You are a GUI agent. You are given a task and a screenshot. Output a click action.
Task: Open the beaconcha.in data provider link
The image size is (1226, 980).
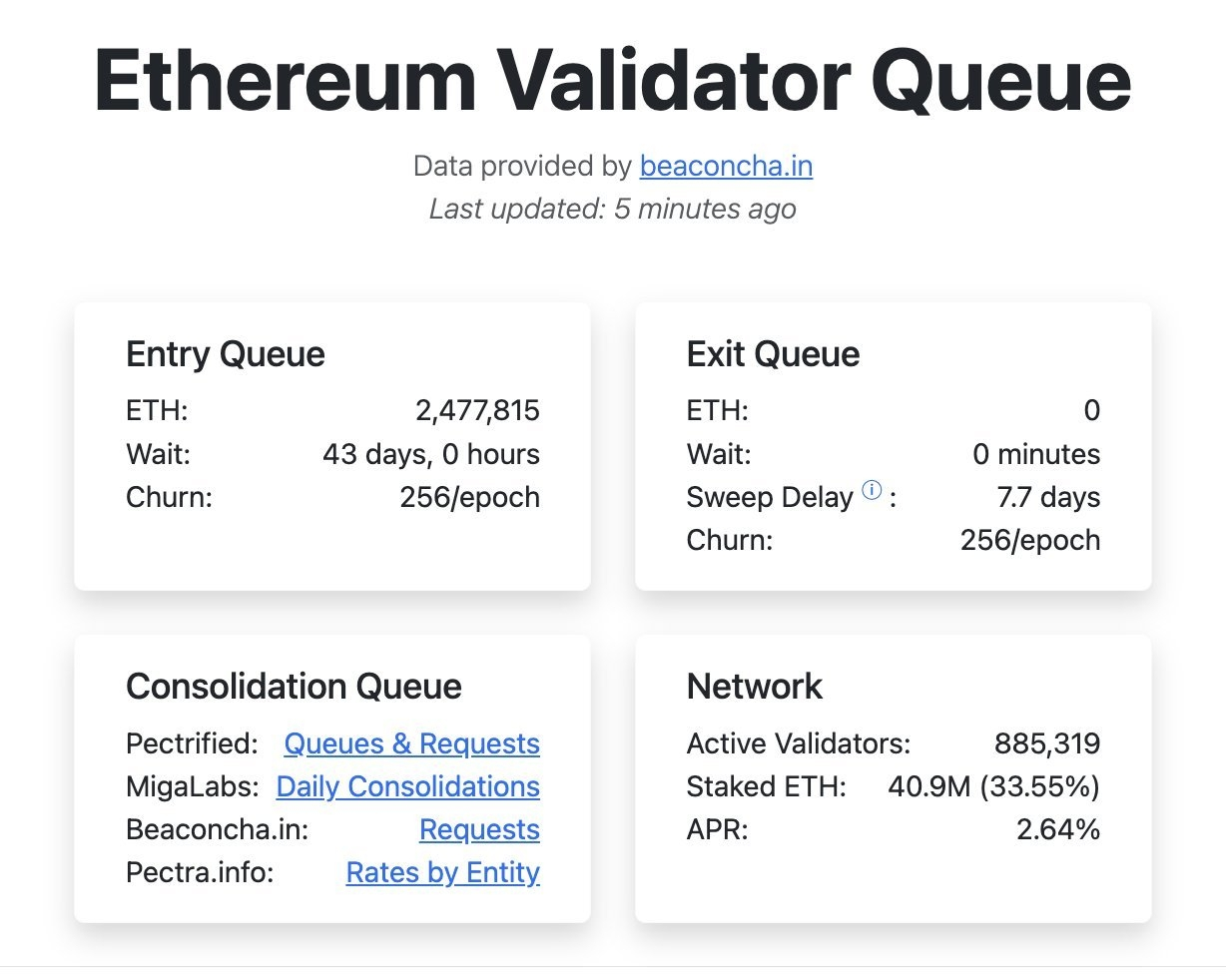pos(726,166)
